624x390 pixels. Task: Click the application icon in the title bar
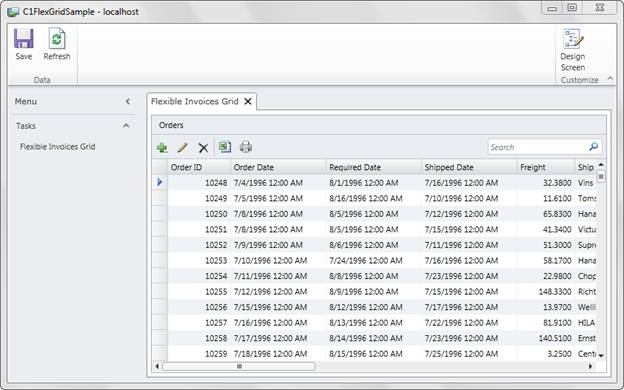(13, 12)
